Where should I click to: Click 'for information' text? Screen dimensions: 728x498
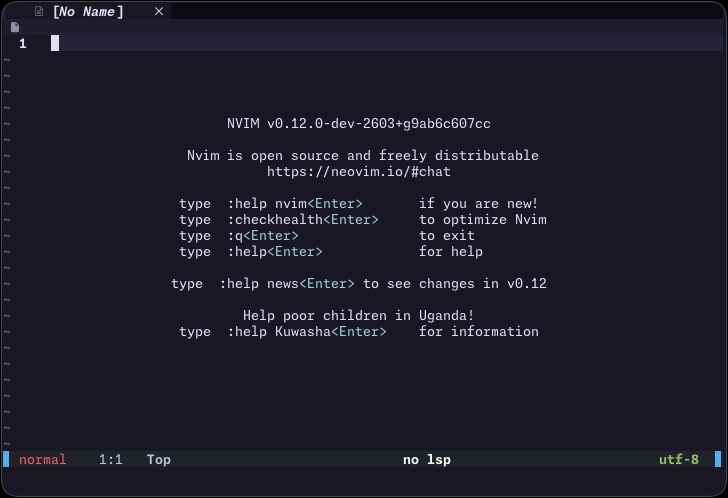[x=479, y=332]
